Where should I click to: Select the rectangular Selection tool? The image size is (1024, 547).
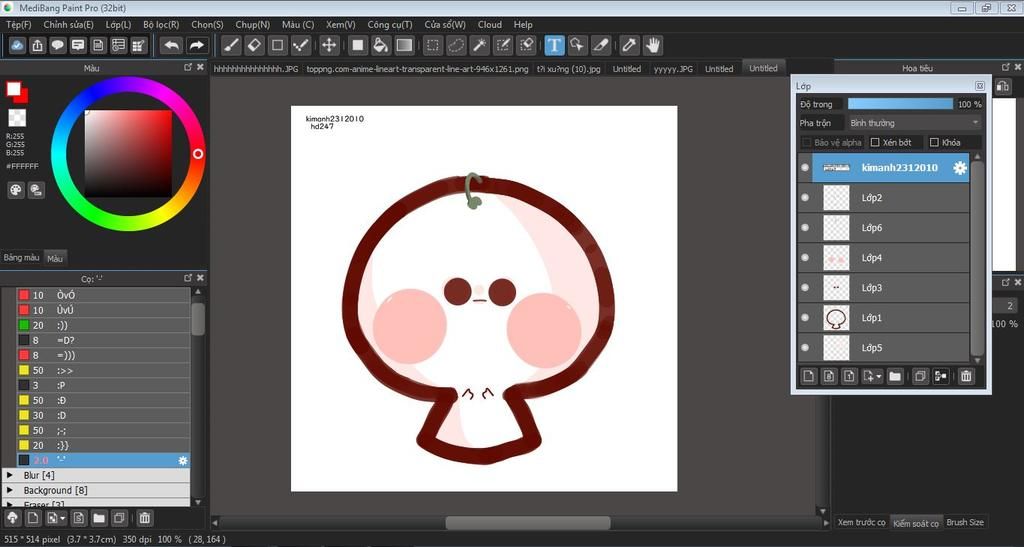point(432,45)
